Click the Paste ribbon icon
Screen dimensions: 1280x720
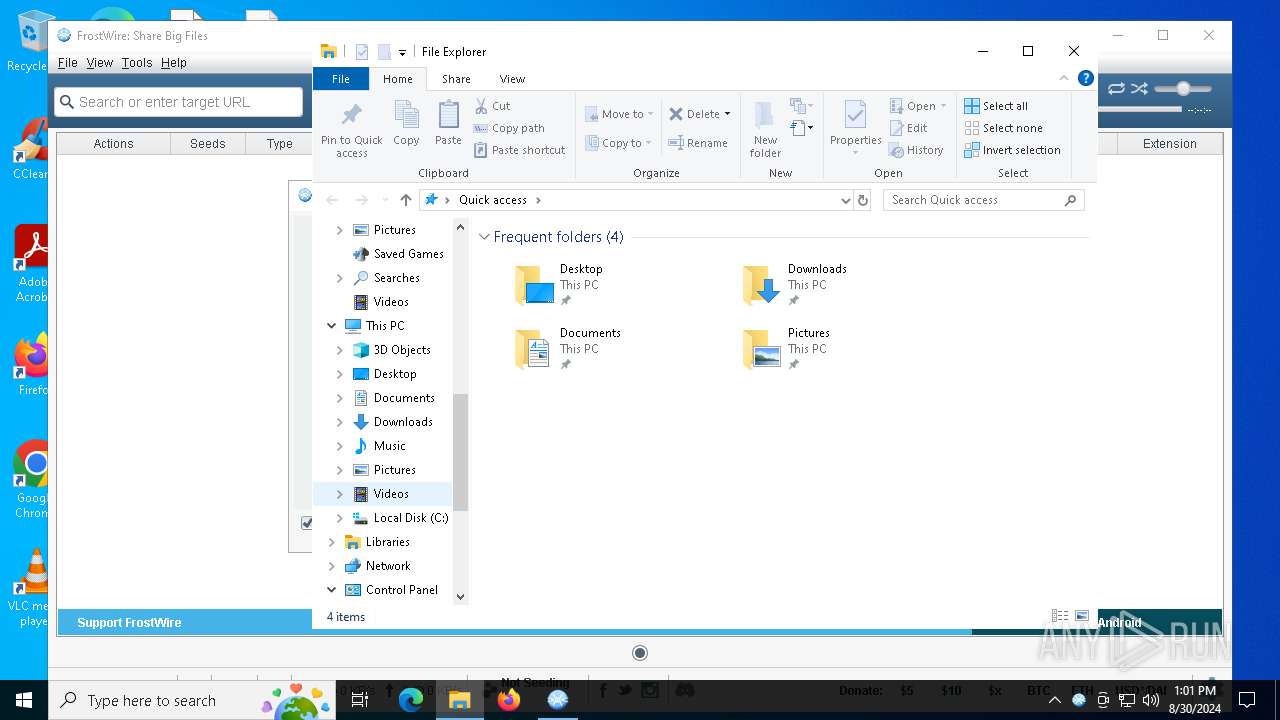click(x=448, y=124)
